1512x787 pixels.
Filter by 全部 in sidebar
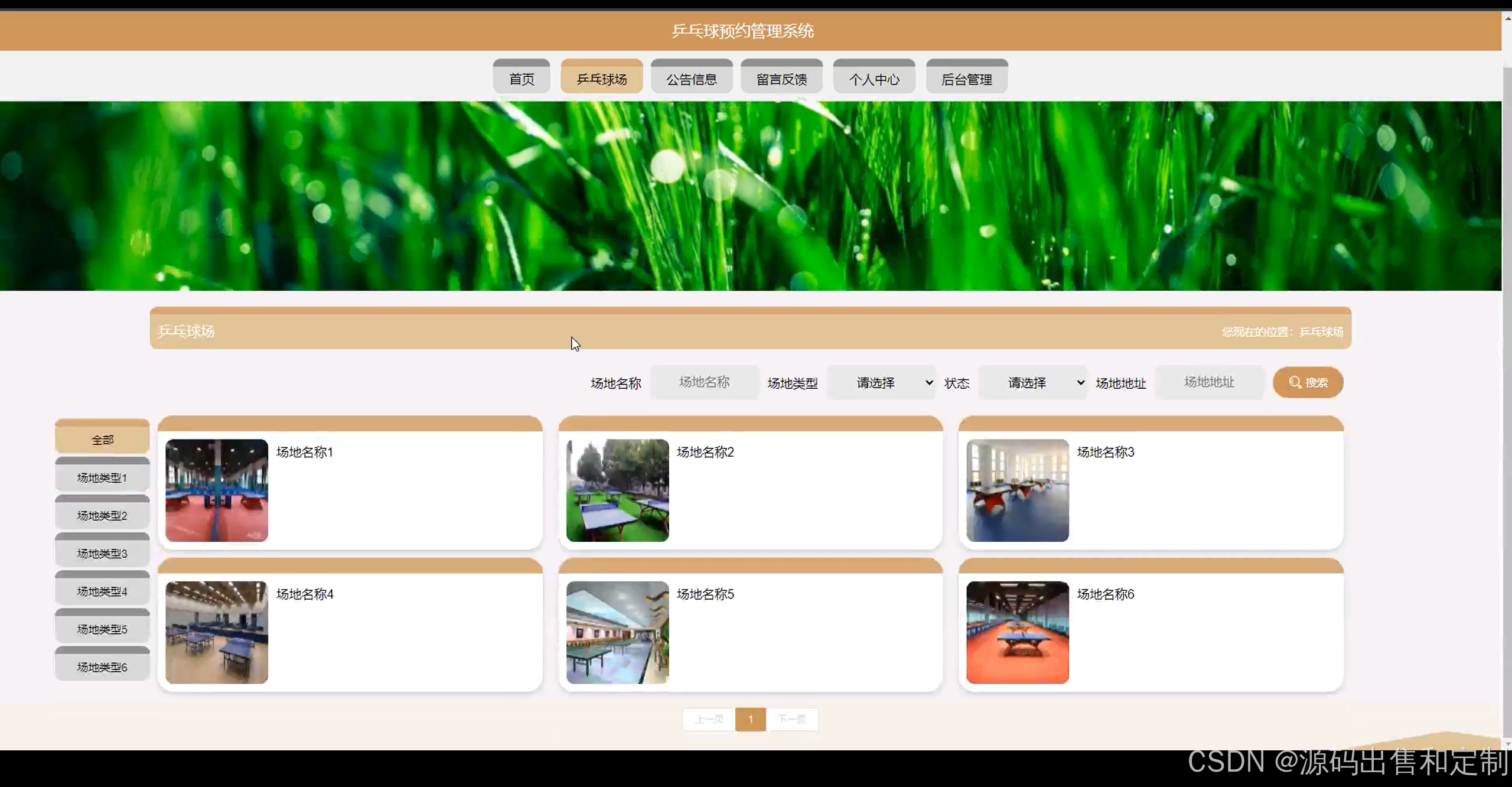(102, 440)
